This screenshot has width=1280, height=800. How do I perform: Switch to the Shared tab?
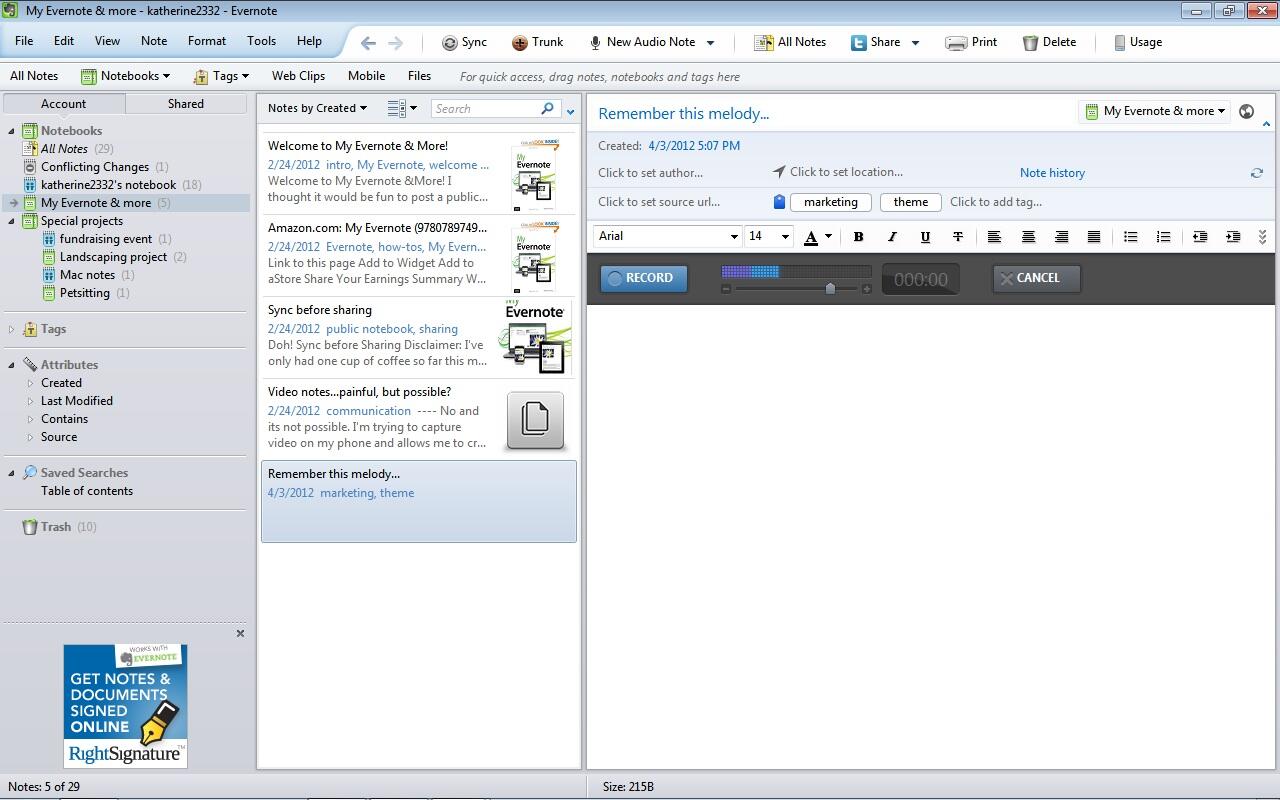[186, 104]
